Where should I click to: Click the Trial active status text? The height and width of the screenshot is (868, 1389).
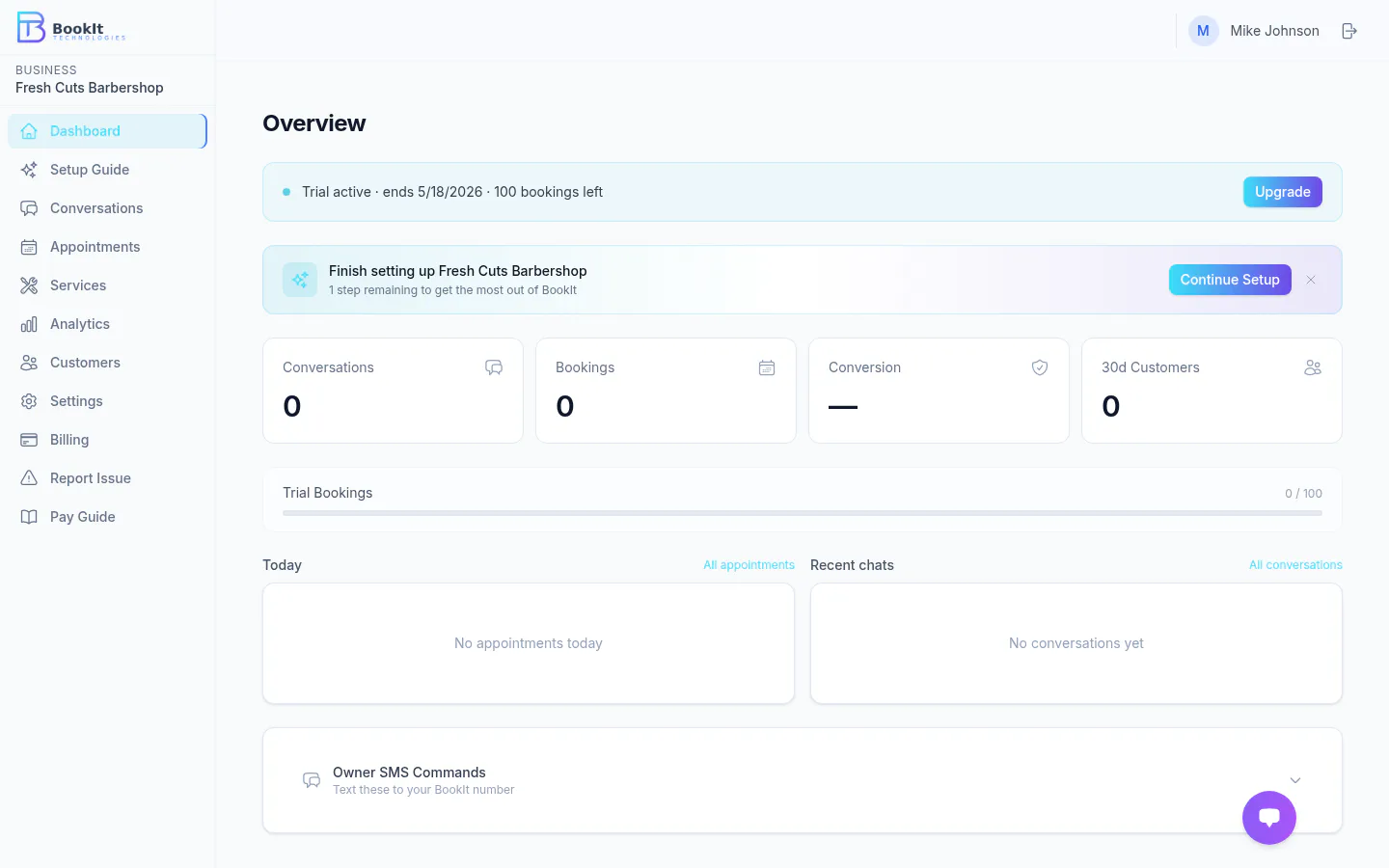452,192
